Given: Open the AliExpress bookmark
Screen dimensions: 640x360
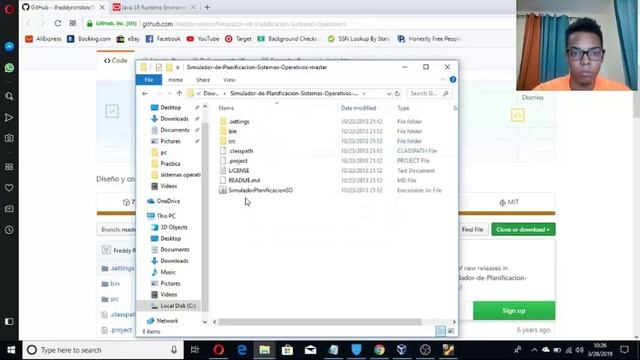Looking at the screenshot, I should (x=43, y=39).
